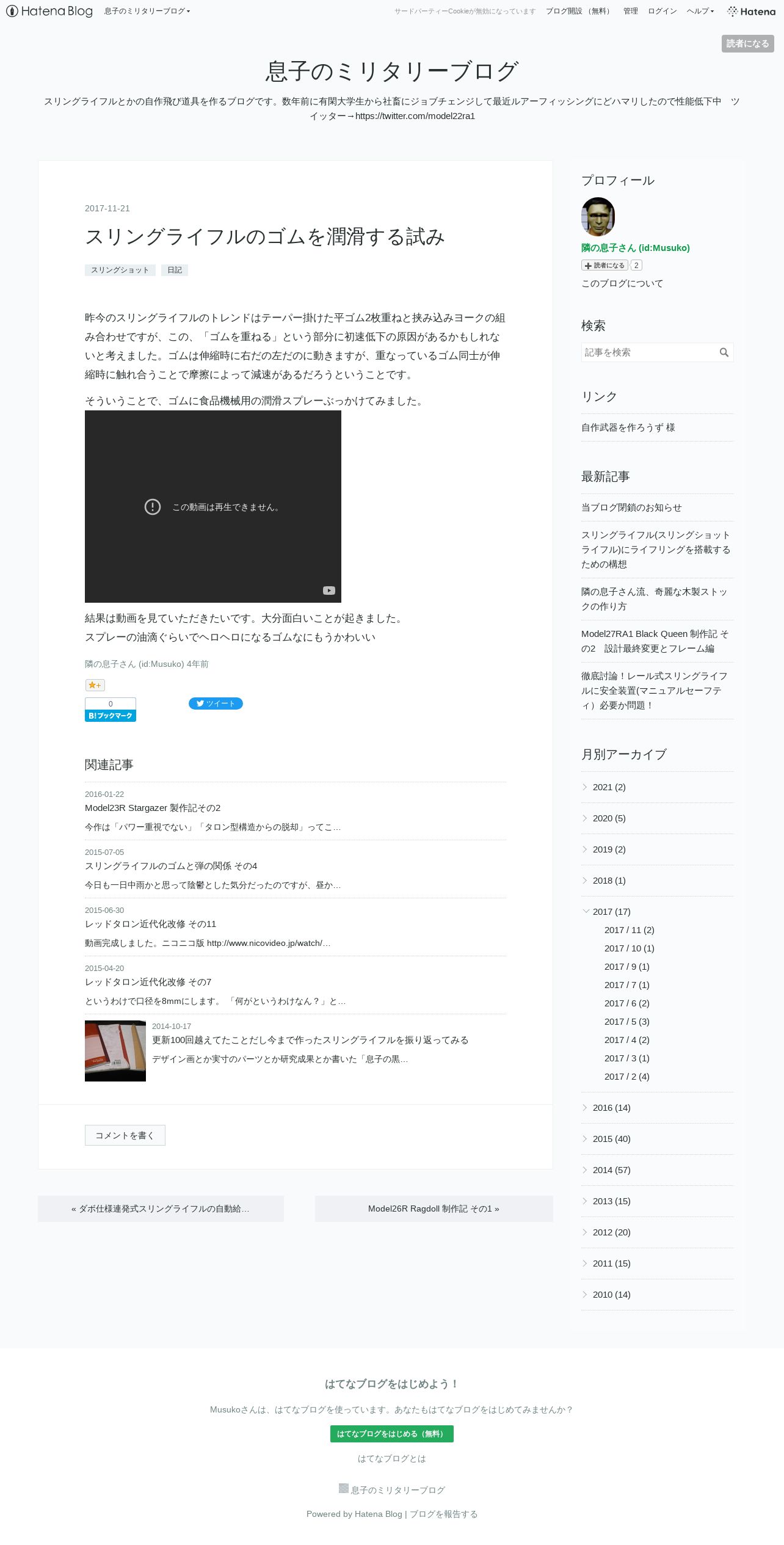Click the このブログについて link

coord(622,283)
